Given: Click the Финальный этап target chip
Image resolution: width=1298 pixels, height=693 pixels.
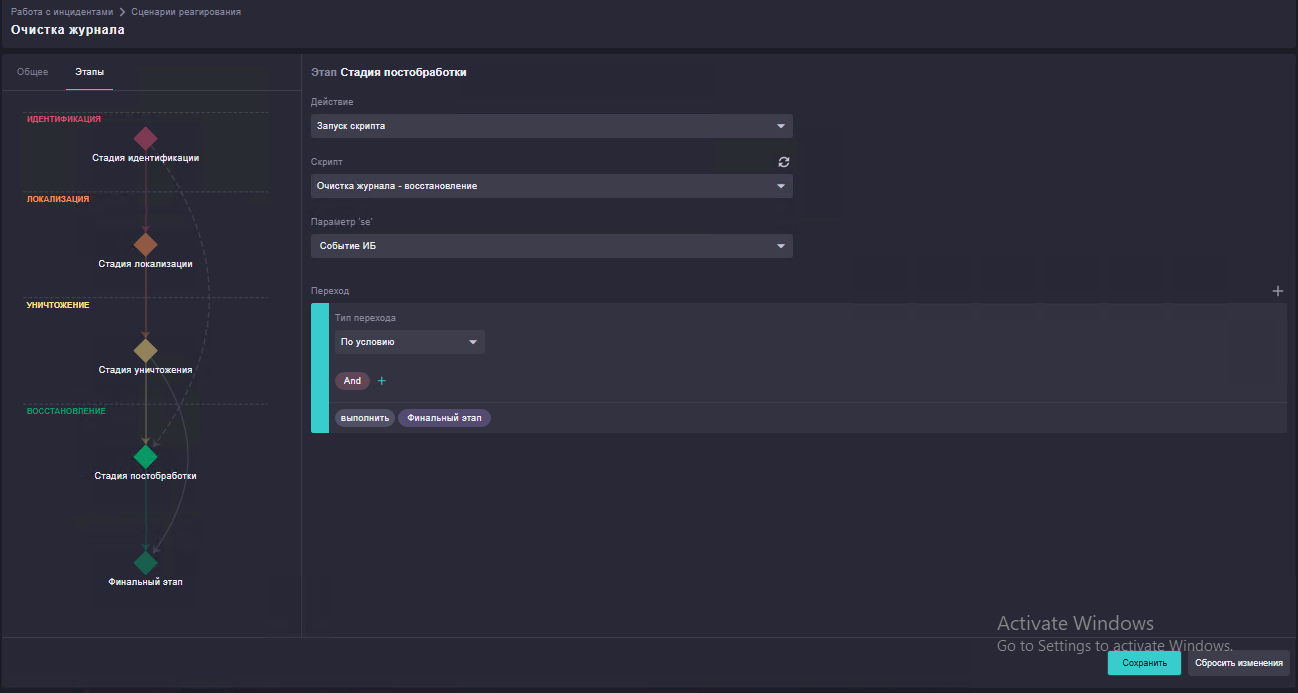Looking at the screenshot, I should tap(444, 418).
